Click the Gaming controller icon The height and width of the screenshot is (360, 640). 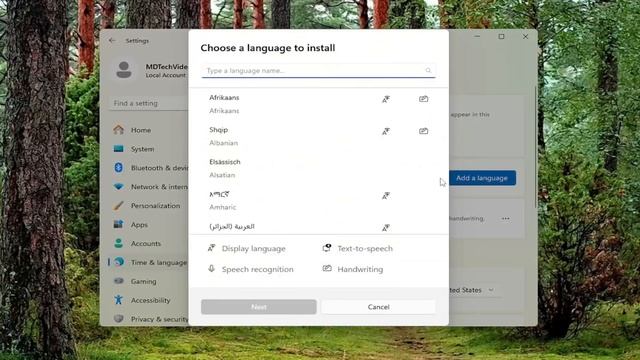(x=119, y=281)
